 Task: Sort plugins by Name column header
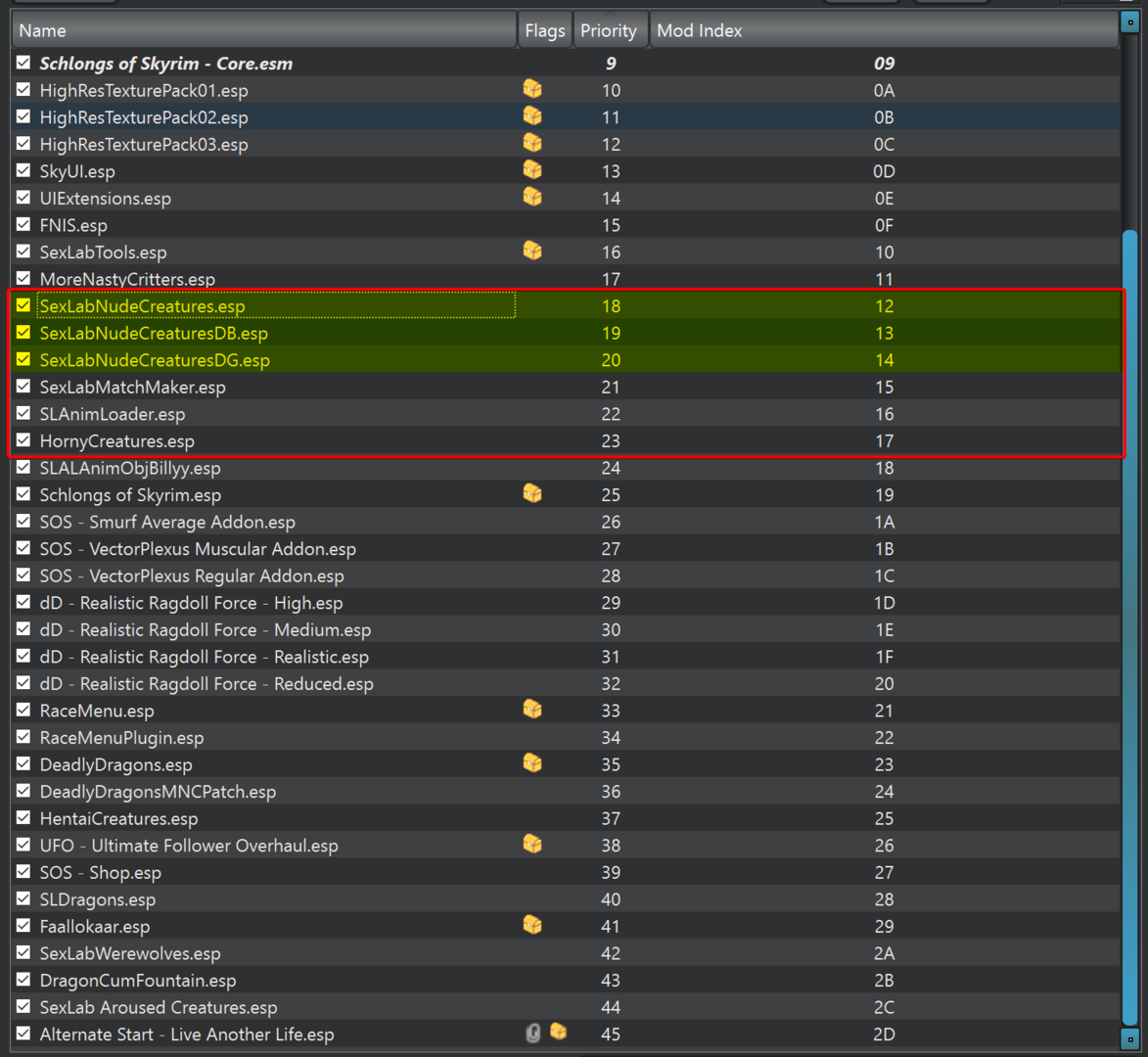(x=264, y=30)
